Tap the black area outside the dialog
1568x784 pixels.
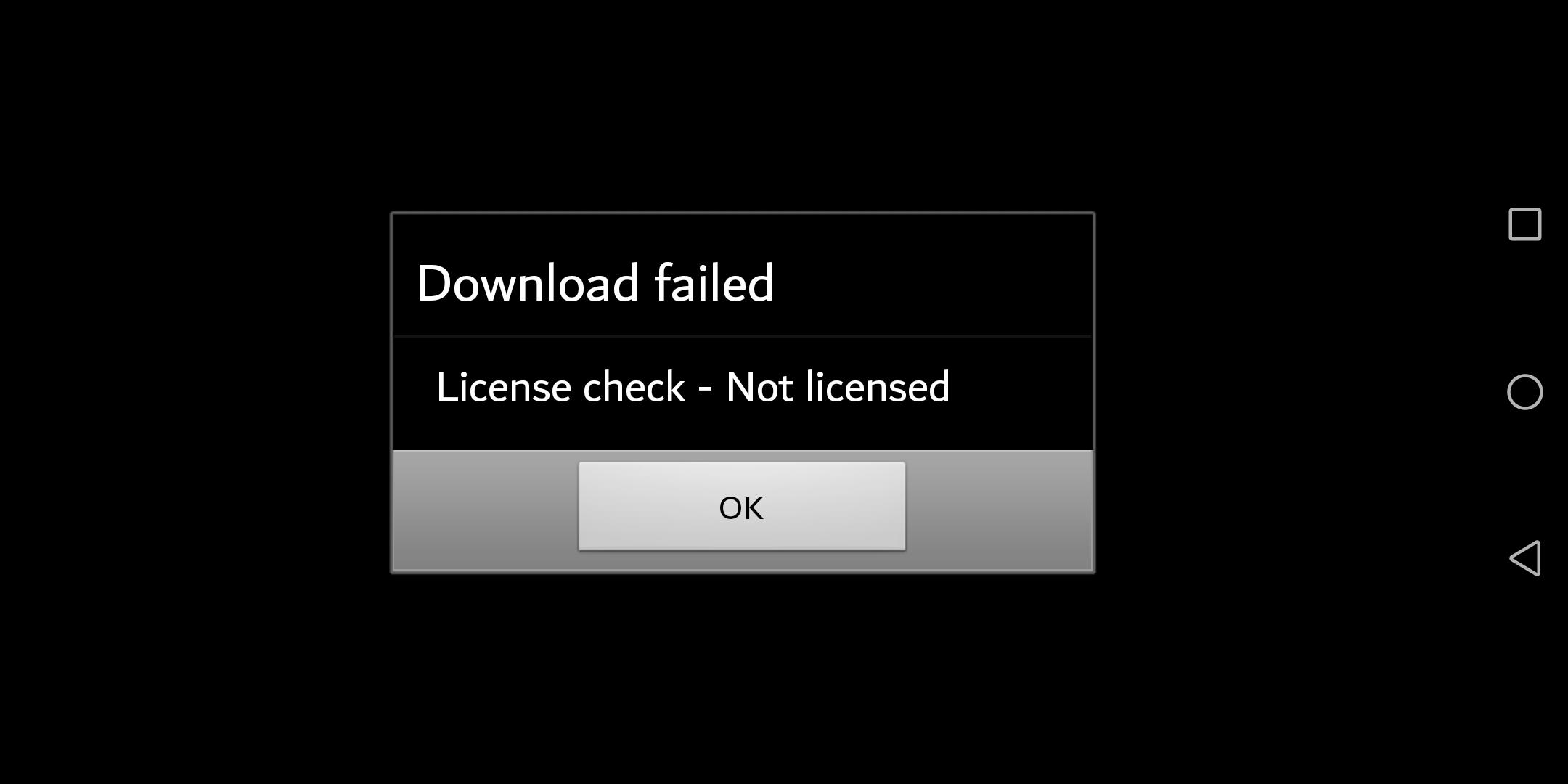(196, 392)
